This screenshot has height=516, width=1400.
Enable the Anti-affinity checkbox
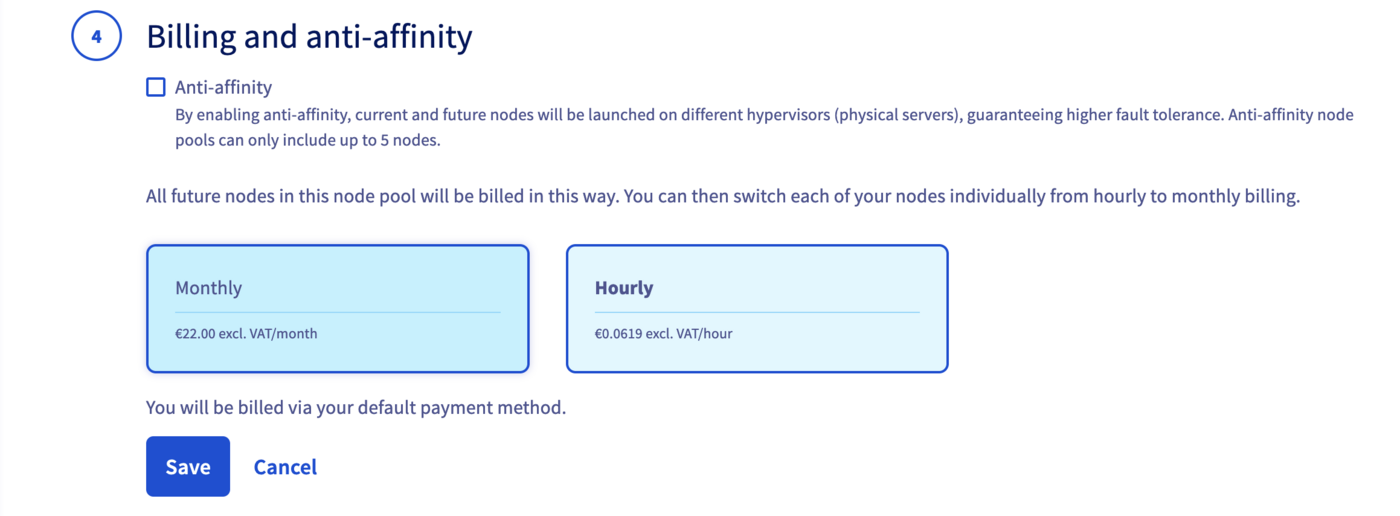point(156,88)
